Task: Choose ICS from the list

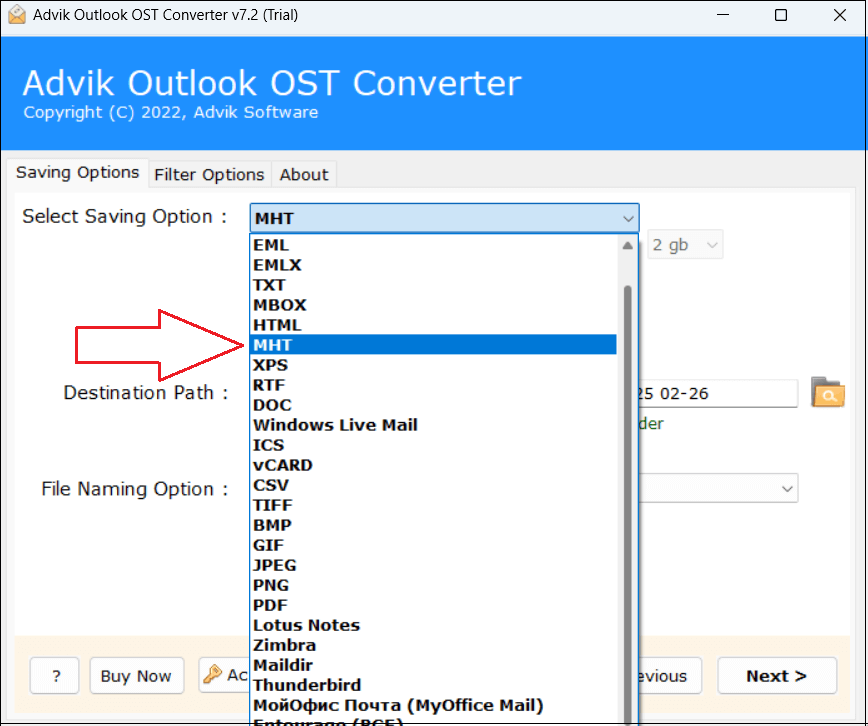Action: [x=433, y=445]
